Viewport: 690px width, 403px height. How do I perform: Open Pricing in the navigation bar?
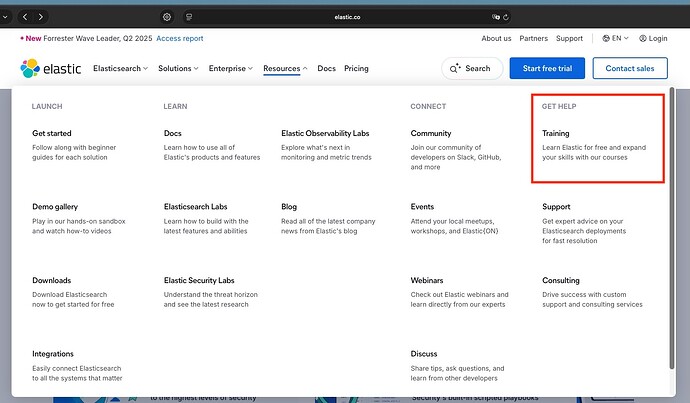[x=356, y=68]
